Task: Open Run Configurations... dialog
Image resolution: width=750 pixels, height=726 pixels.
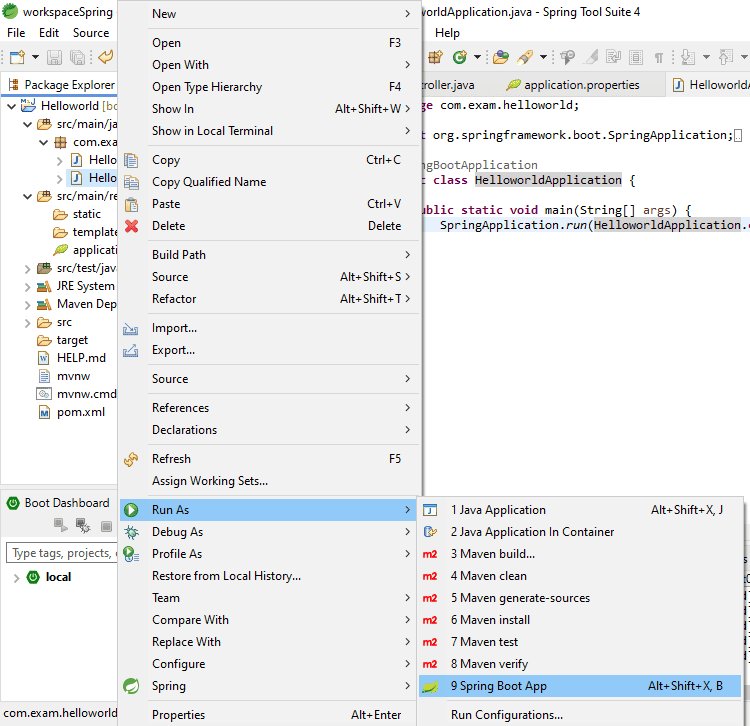Action: click(580, 715)
